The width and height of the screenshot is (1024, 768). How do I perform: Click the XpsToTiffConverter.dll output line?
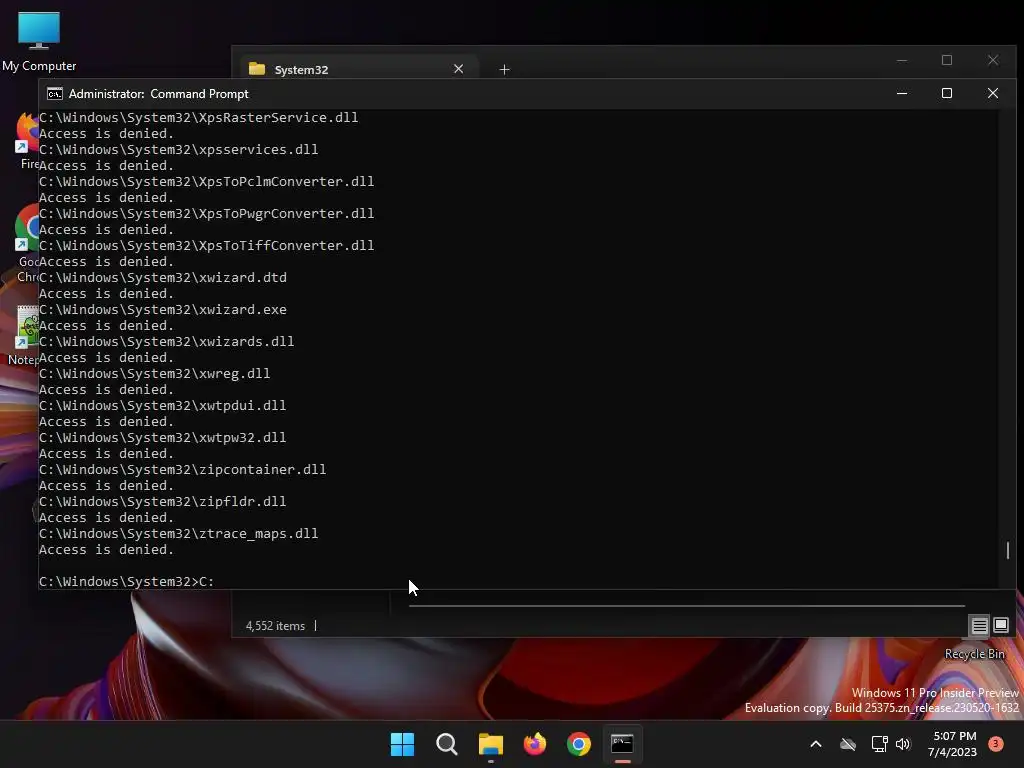(206, 246)
